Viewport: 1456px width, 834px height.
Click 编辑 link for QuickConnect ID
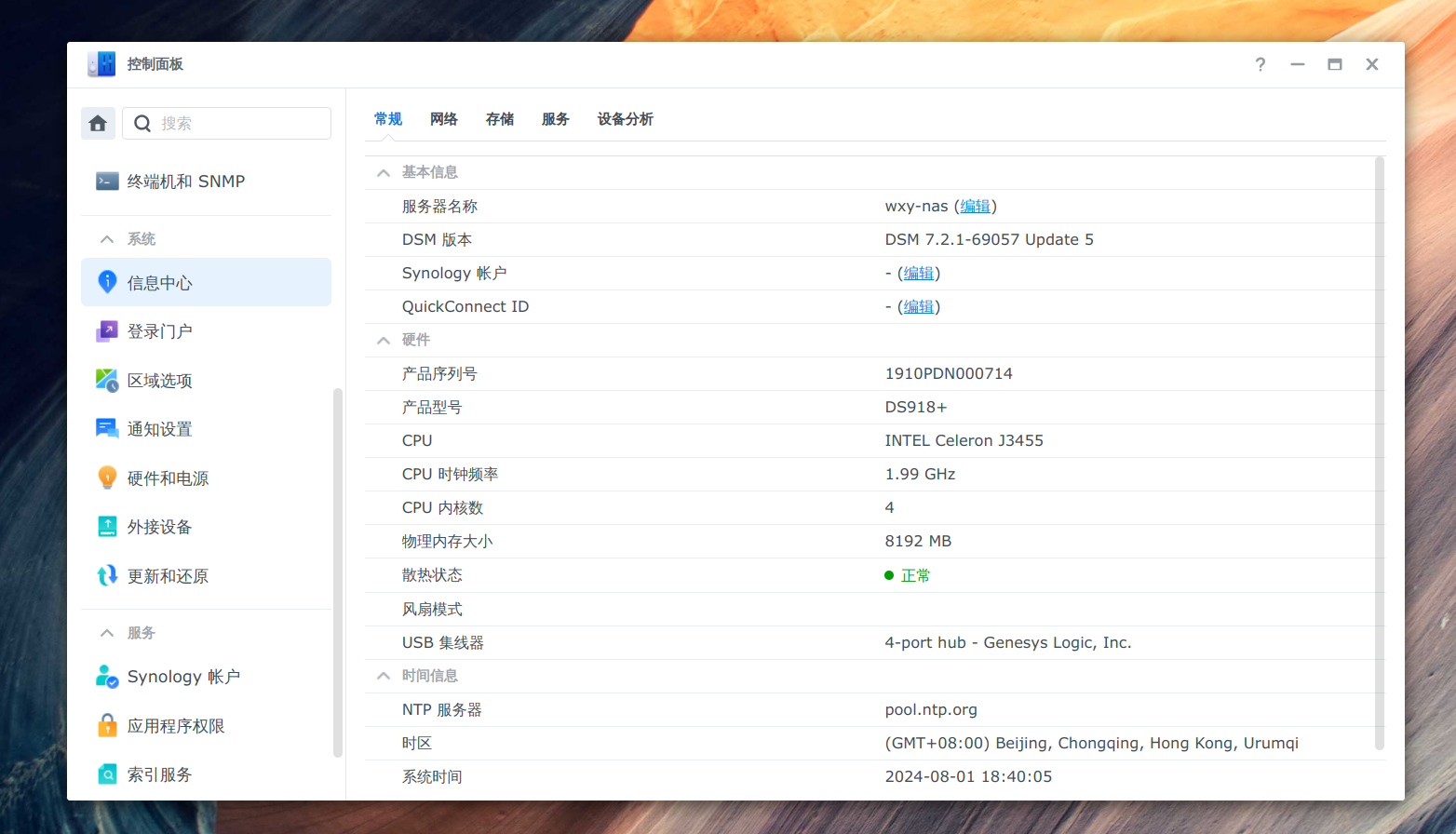tap(918, 307)
